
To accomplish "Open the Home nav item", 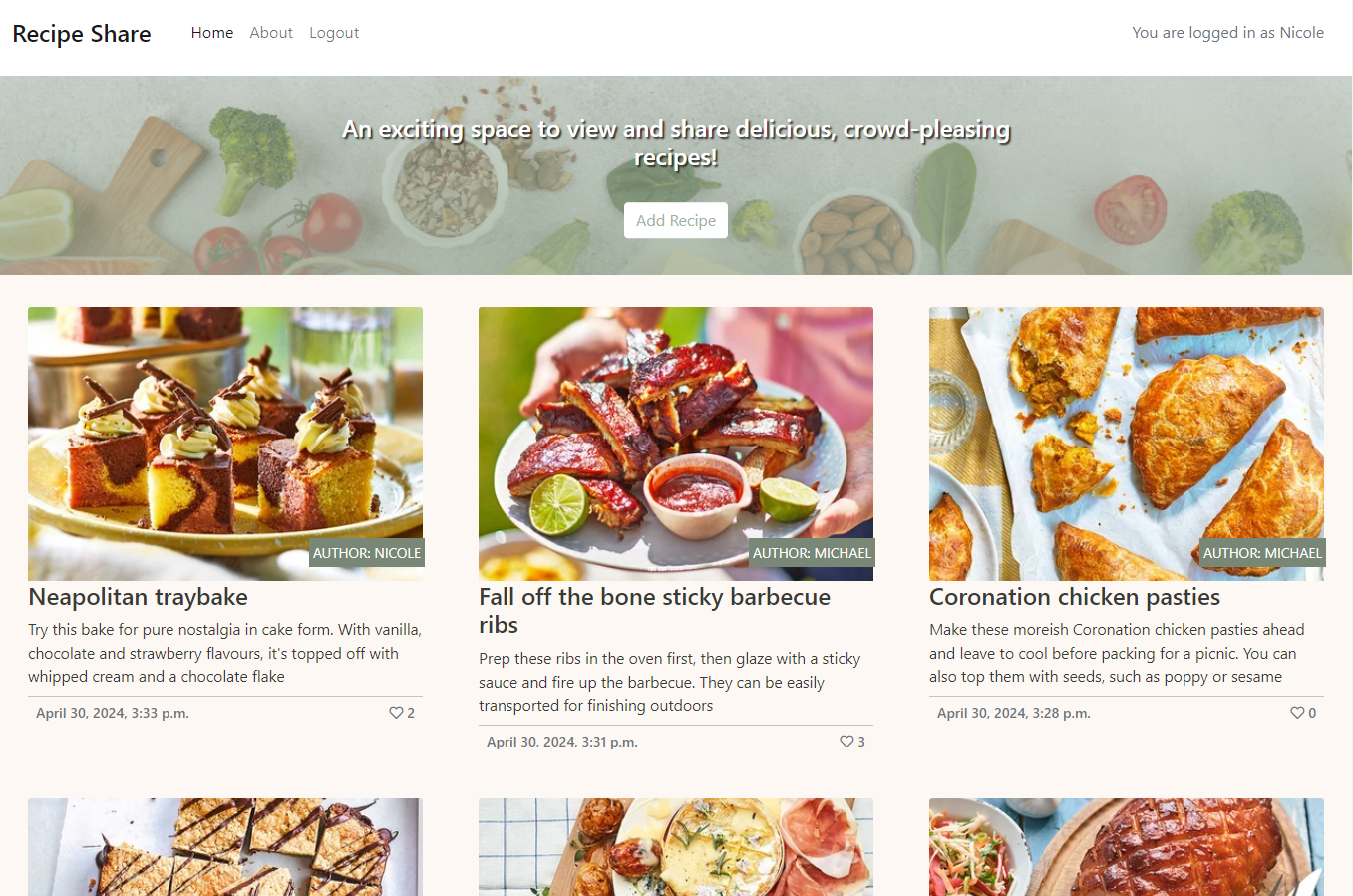I will tap(212, 33).
